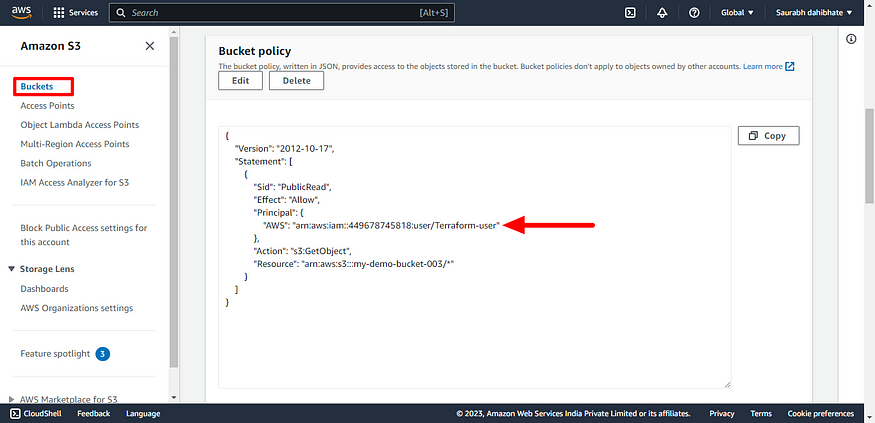Click inside the policy JSON text area
This screenshot has height=423, width=875.
(474, 257)
